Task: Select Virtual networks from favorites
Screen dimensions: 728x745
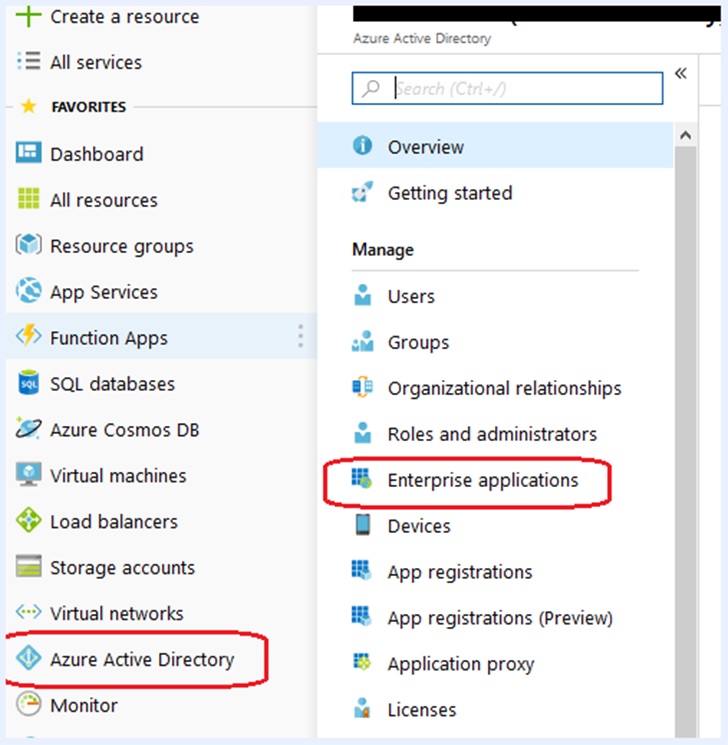Action: pos(116,614)
